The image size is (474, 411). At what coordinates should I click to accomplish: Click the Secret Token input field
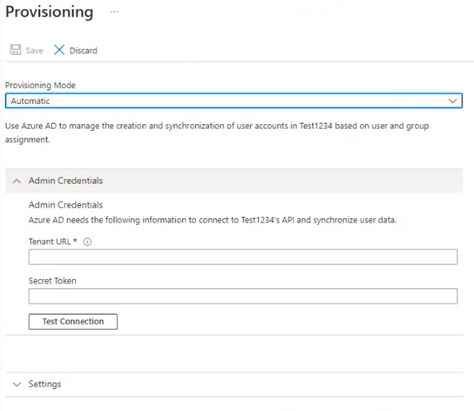tap(243, 296)
